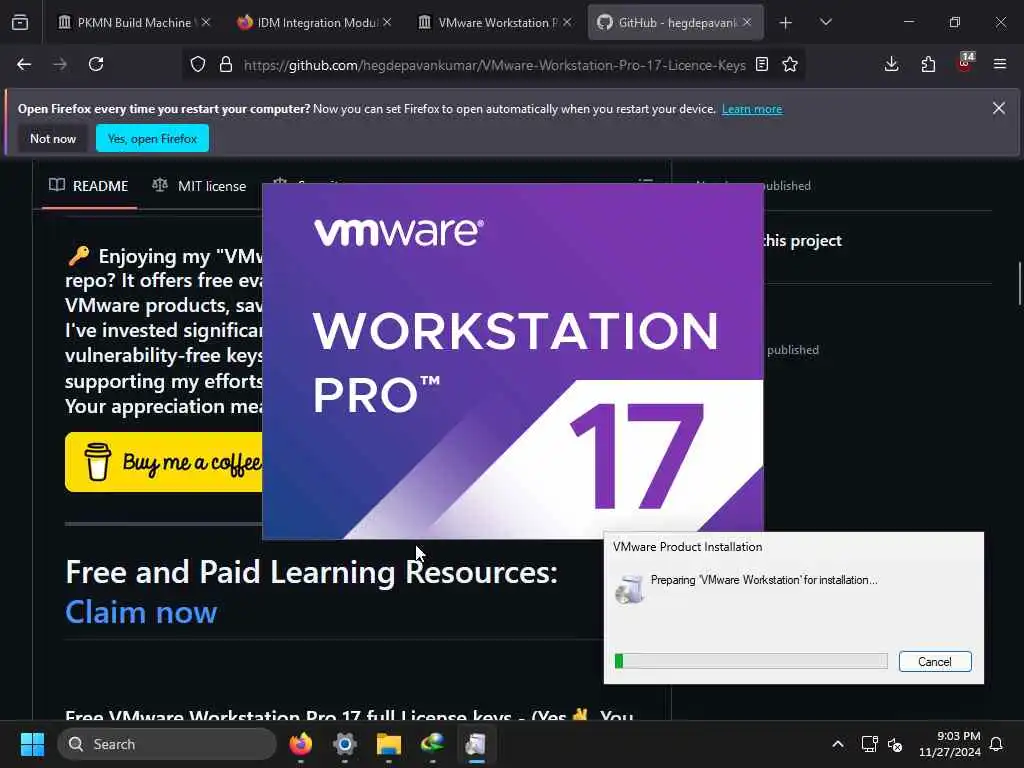Open a new browser tab with plus button
The image size is (1024, 768).
pos(786,23)
